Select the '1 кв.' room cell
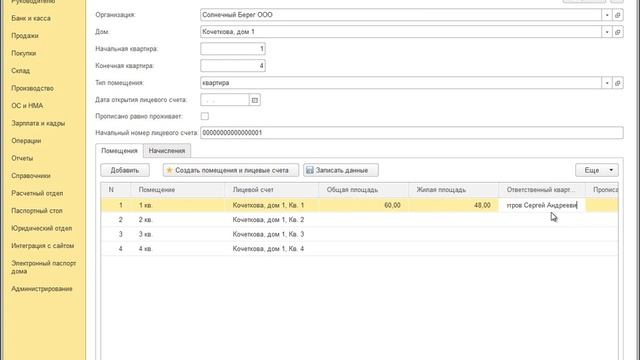 [178, 205]
